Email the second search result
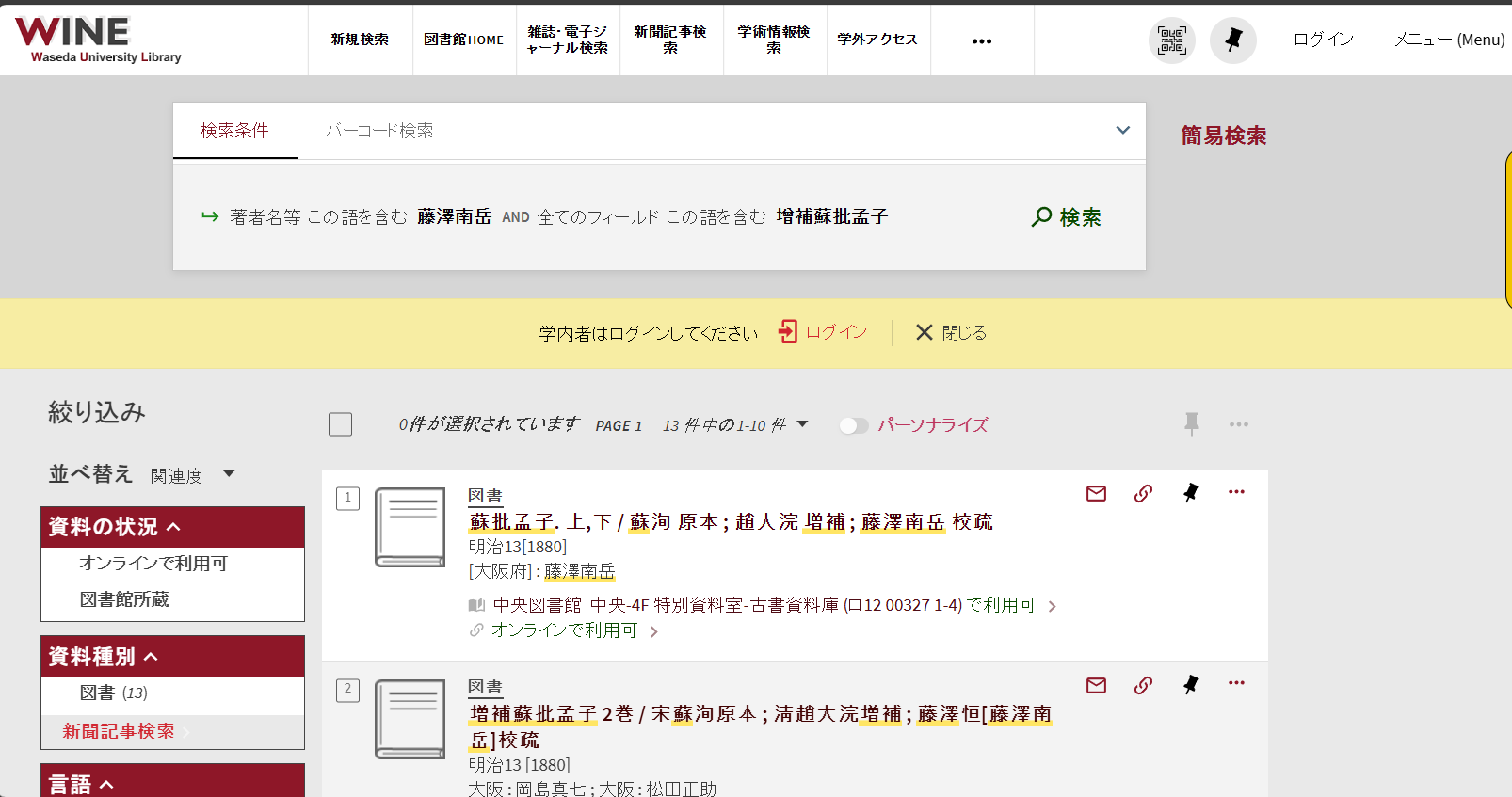This screenshot has height=797, width=1512. (x=1096, y=685)
